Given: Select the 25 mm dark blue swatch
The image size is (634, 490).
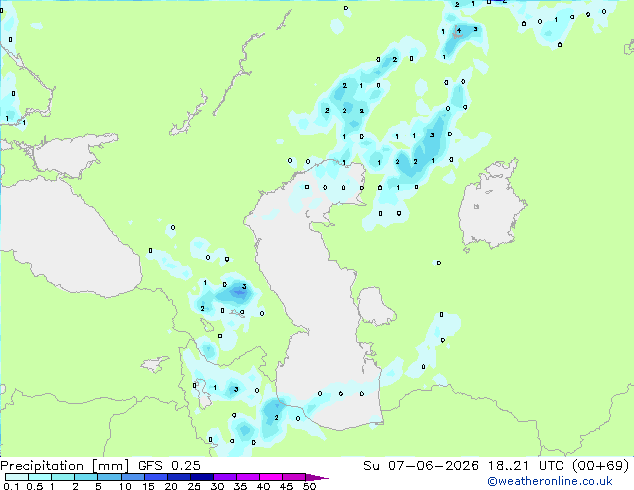Looking at the screenshot, I should (x=202, y=477).
